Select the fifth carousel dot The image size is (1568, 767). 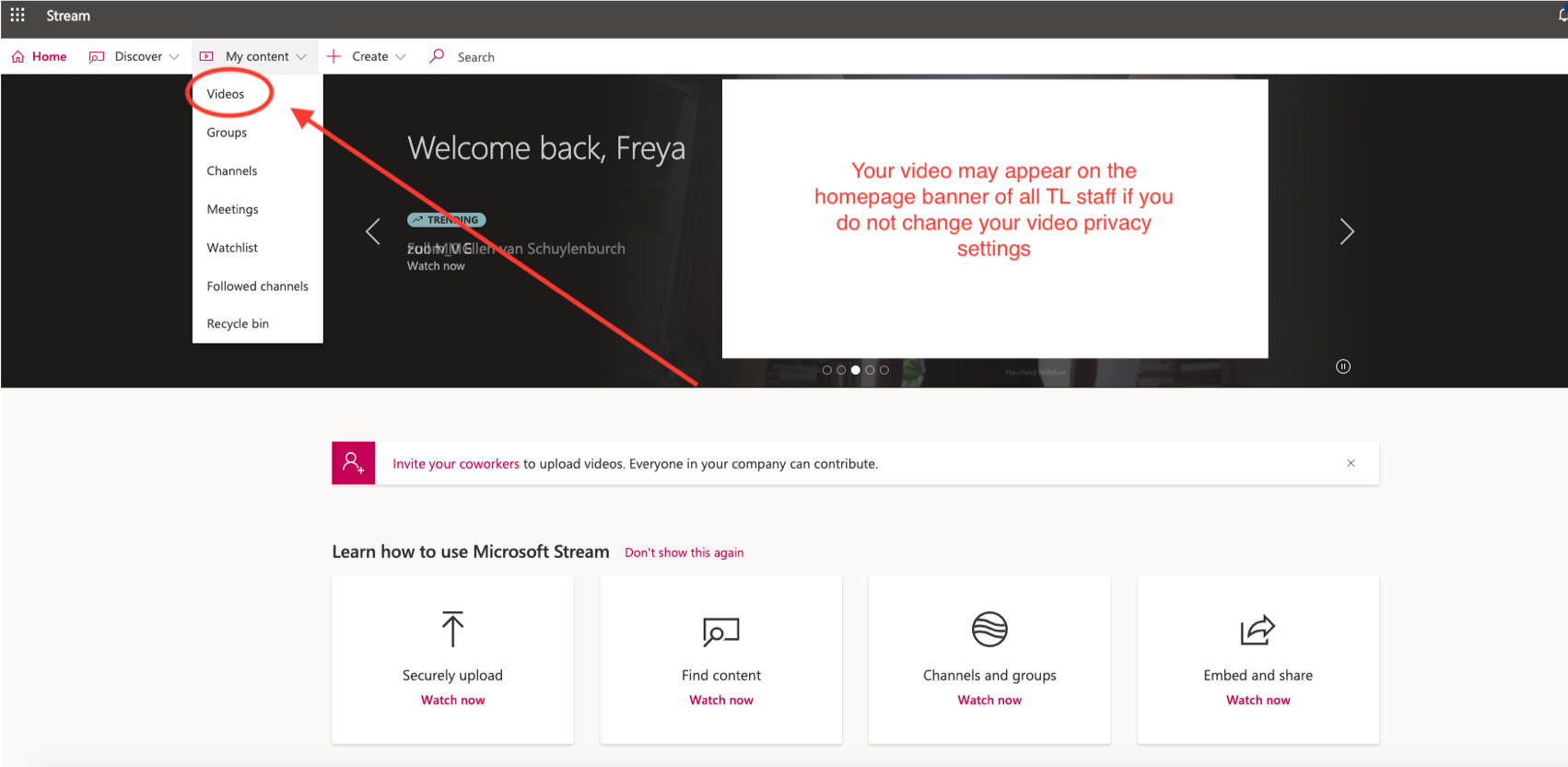pyautogui.click(x=884, y=370)
